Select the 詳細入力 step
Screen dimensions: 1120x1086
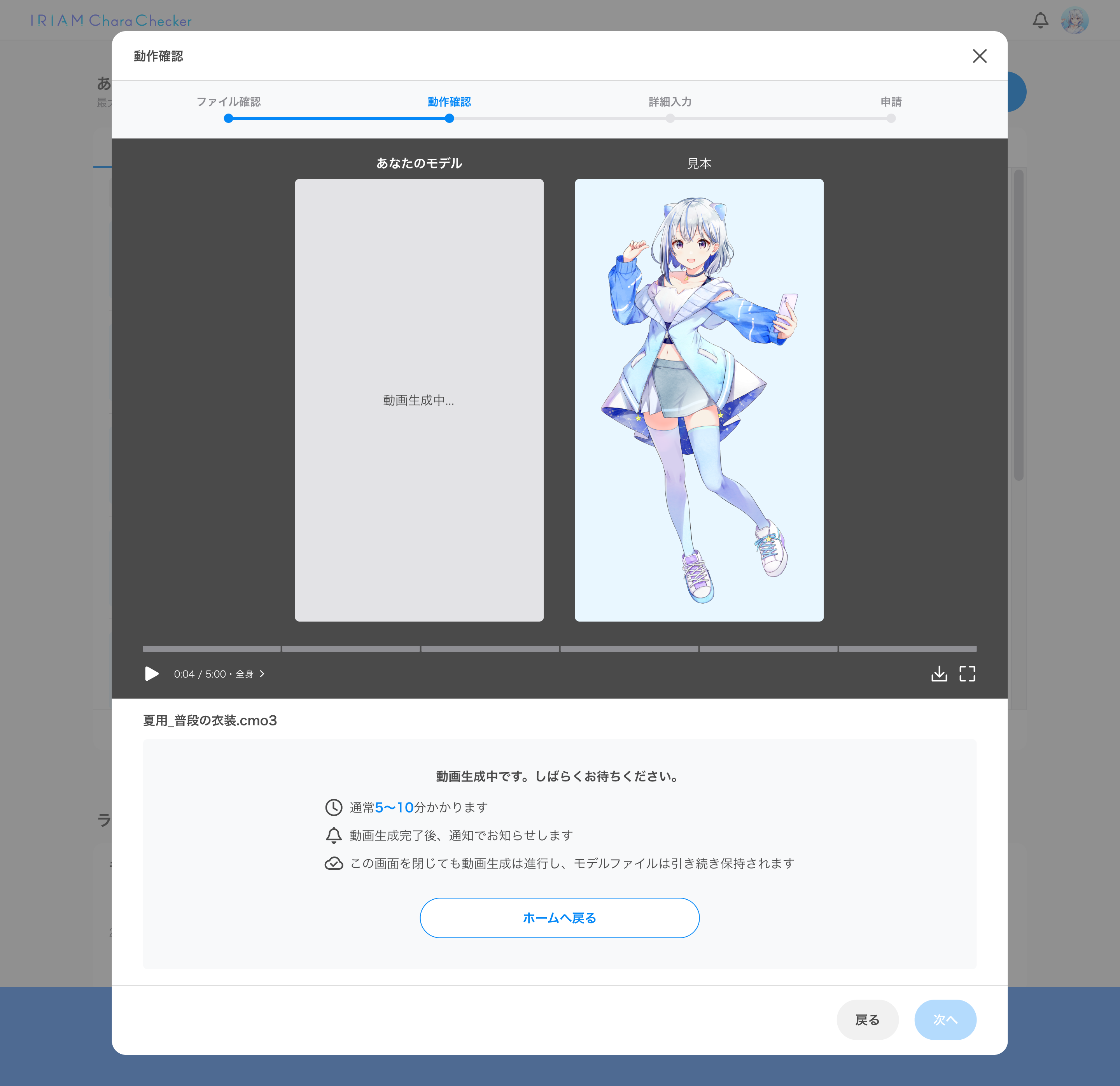point(670,102)
